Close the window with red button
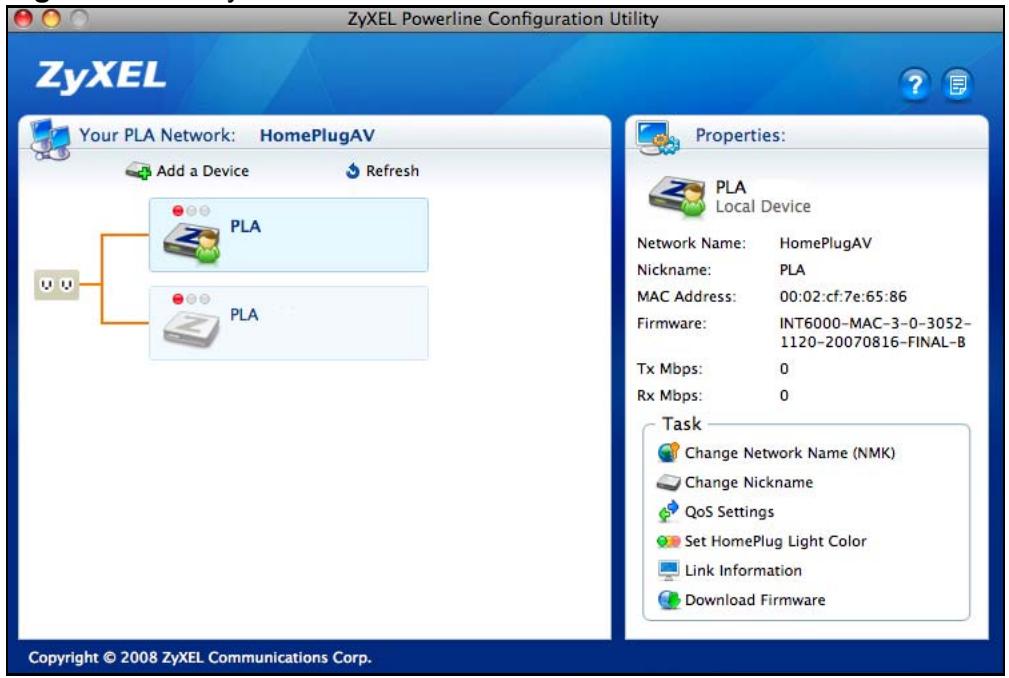 click(x=23, y=19)
